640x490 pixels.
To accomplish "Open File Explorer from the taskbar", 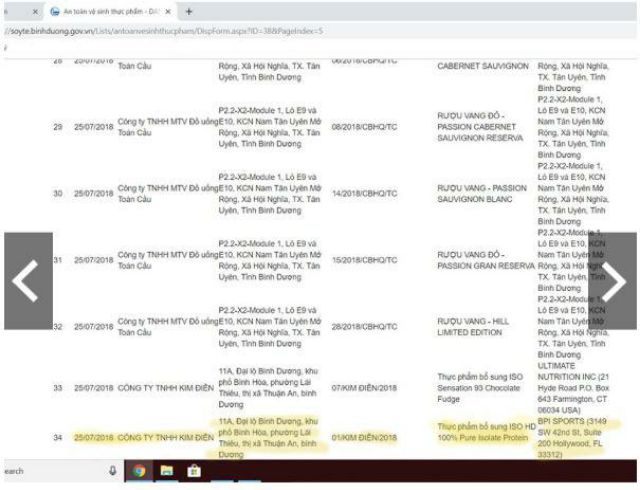I will coord(166,471).
